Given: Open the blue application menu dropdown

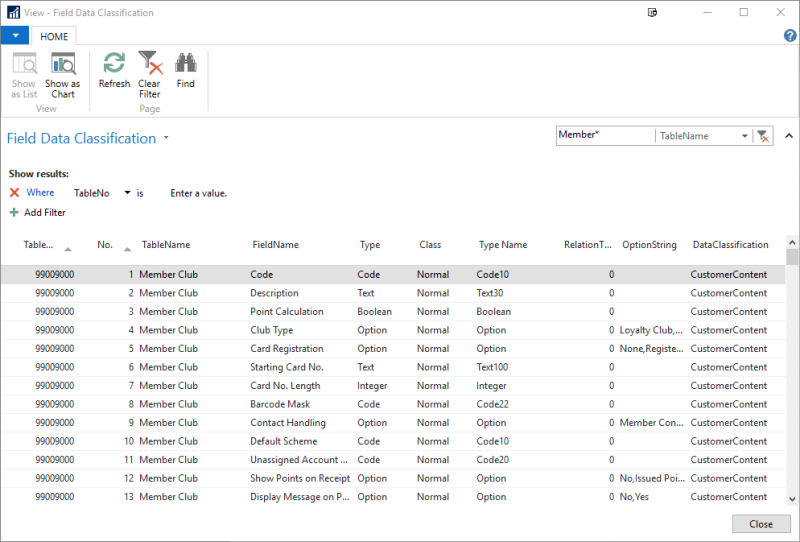Looking at the screenshot, I should coord(16,35).
